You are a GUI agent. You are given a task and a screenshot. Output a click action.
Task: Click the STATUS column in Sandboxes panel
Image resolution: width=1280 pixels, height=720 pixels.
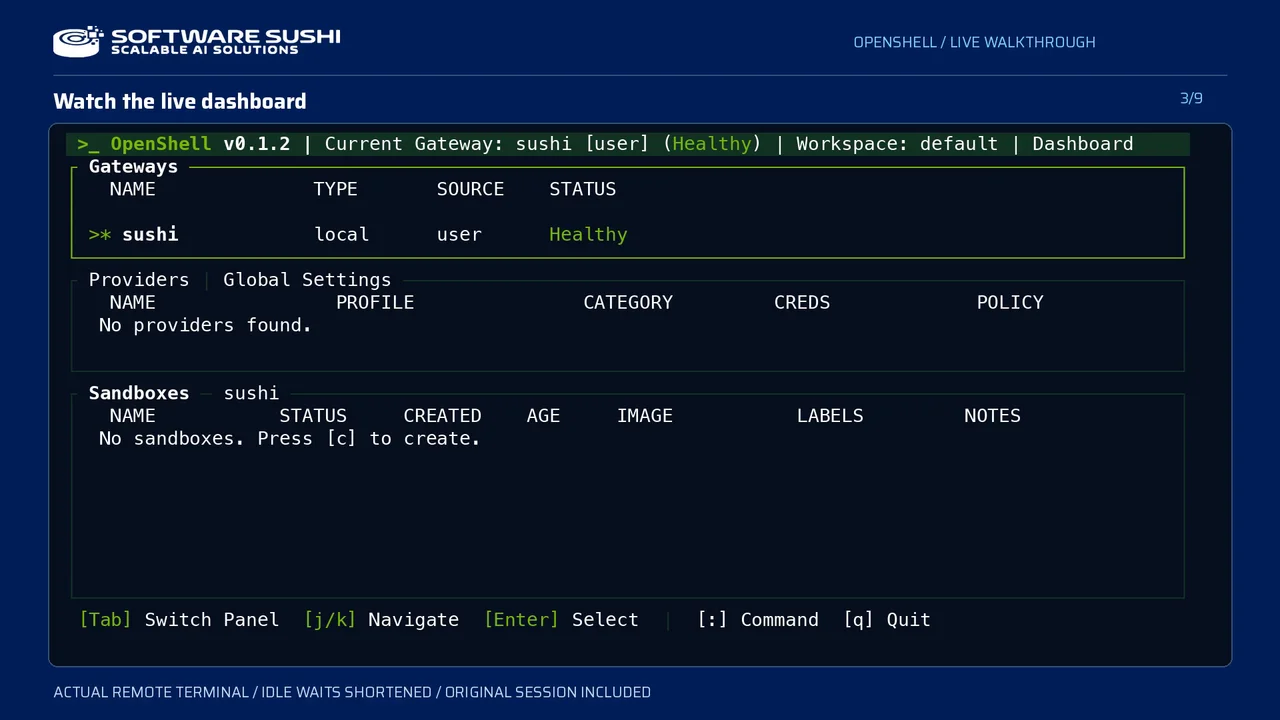[x=313, y=416]
